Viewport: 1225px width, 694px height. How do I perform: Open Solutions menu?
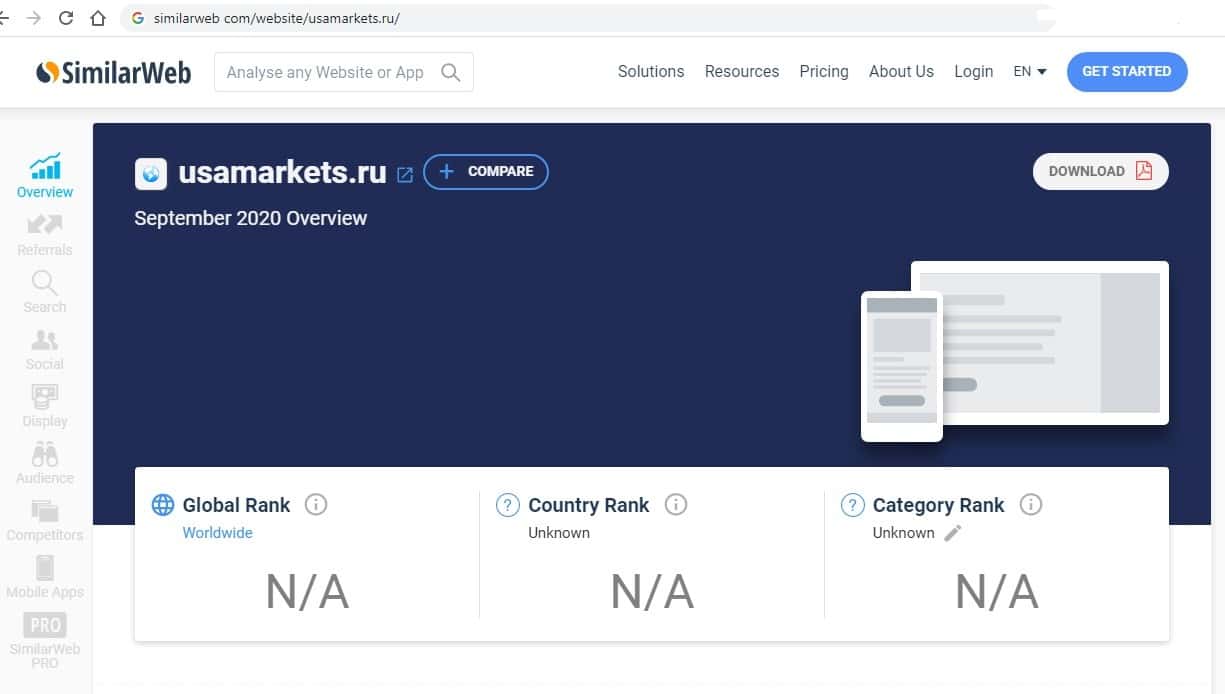coord(651,72)
